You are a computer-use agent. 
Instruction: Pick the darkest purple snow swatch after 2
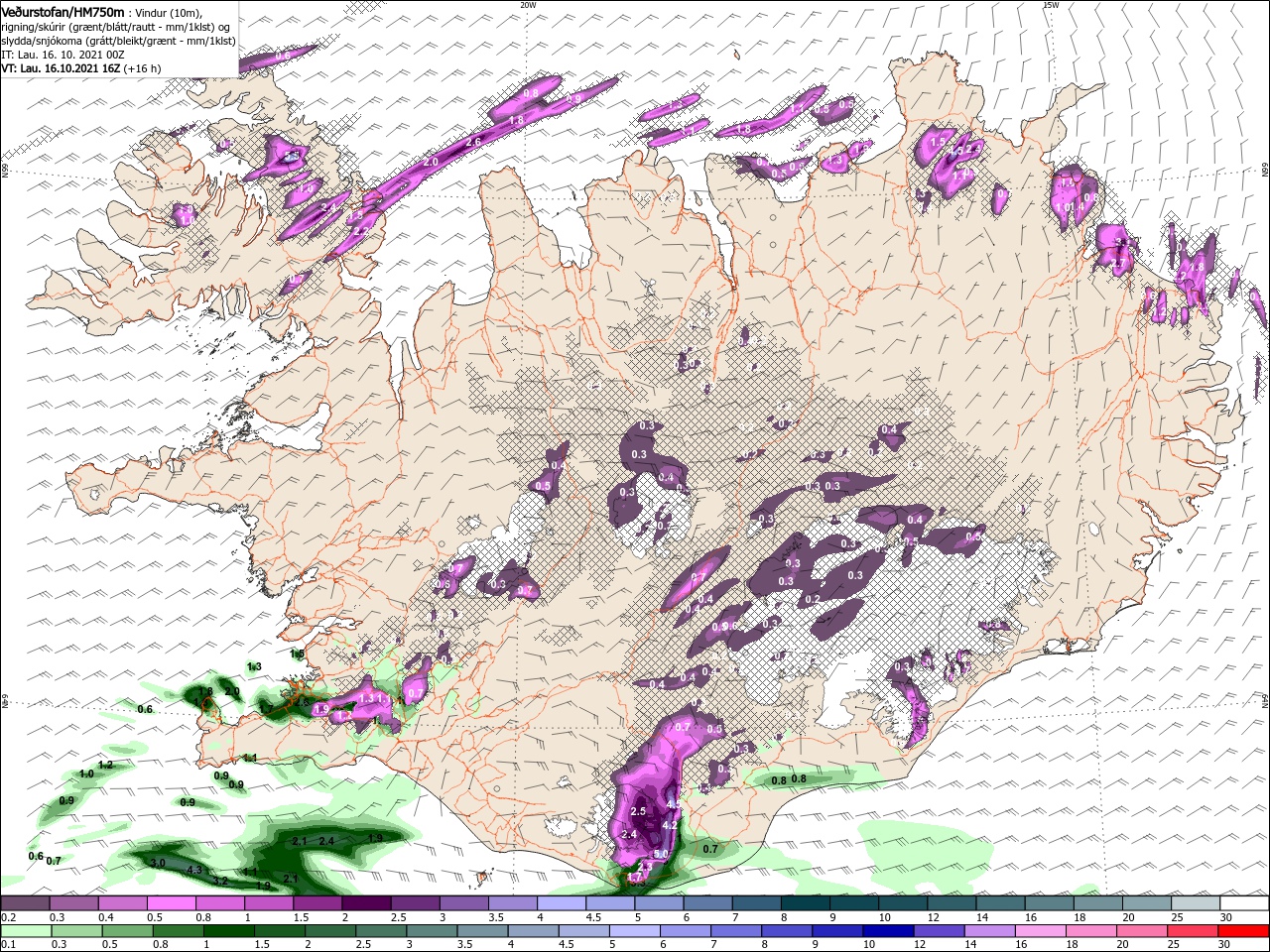[366, 903]
